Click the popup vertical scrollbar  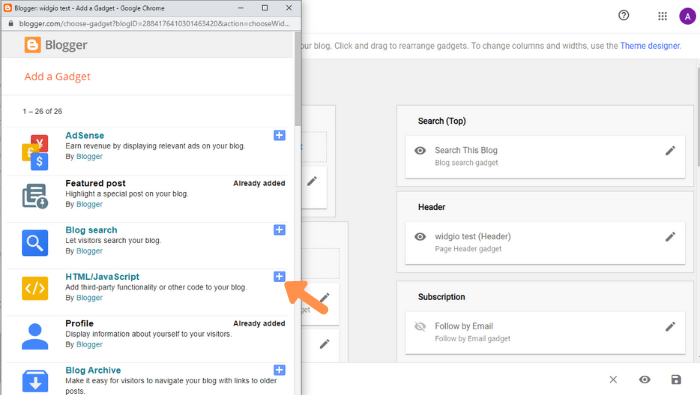point(298,80)
